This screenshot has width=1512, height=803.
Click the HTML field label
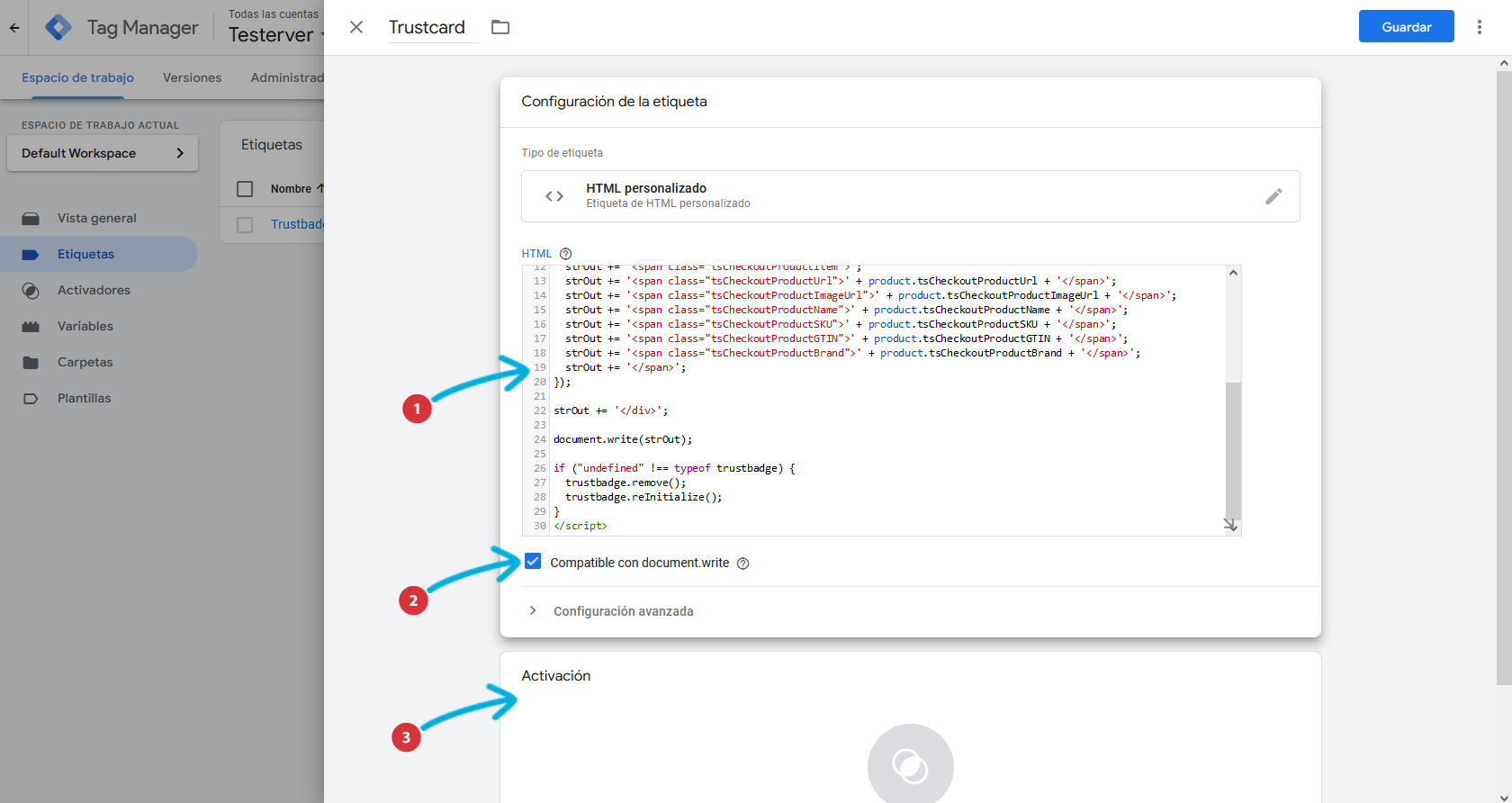click(536, 254)
